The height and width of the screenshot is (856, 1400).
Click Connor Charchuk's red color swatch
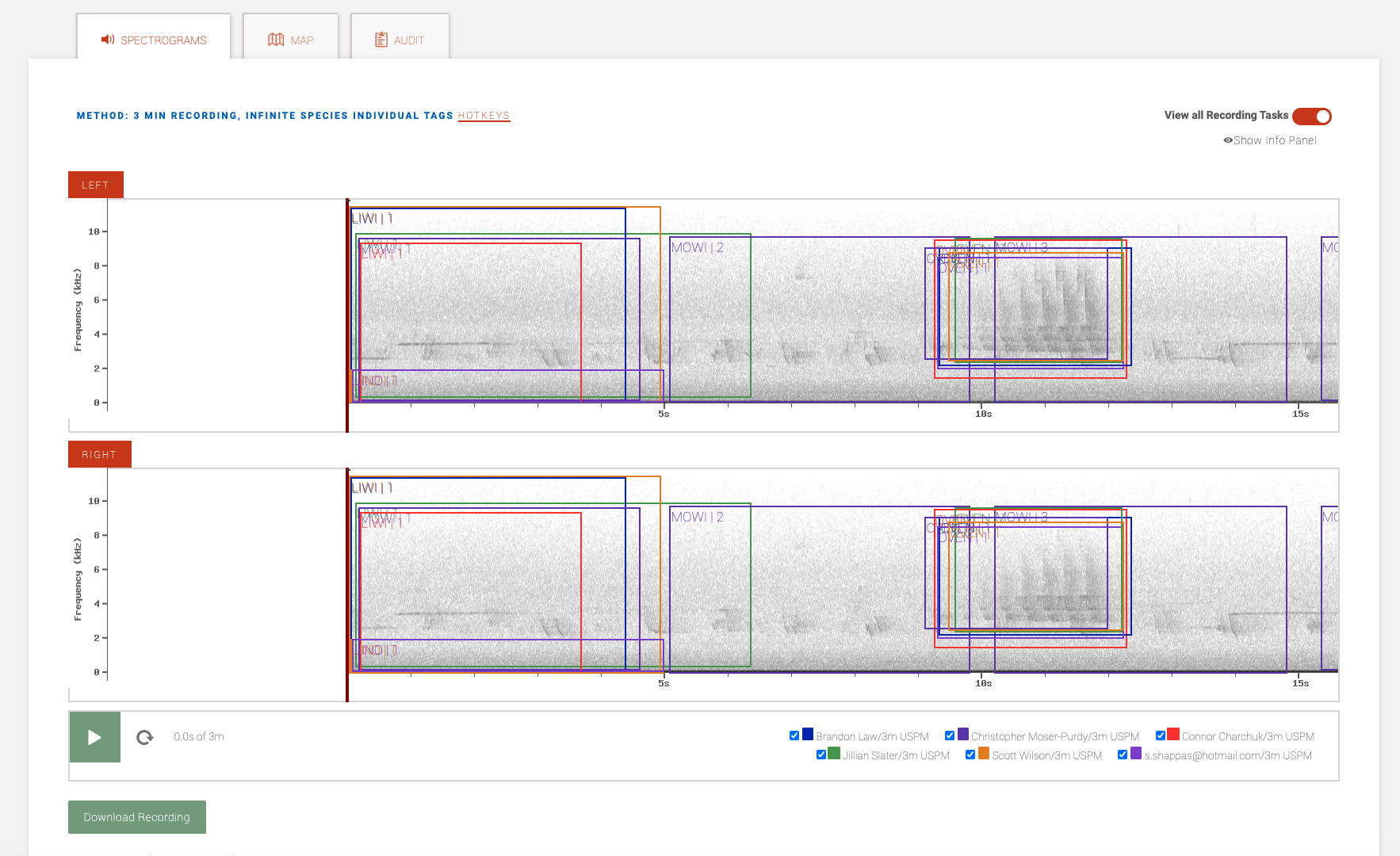point(1174,734)
